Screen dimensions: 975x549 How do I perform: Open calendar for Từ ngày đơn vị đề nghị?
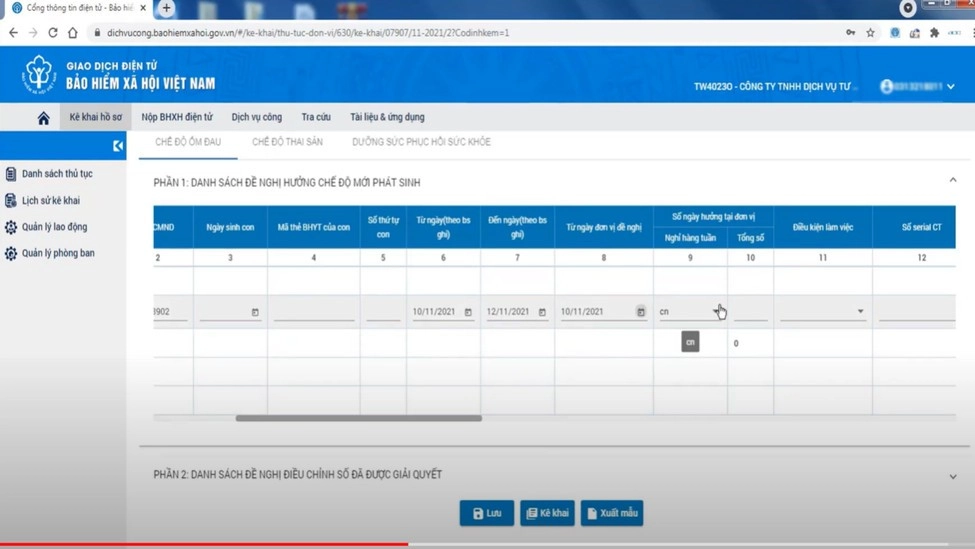pyautogui.click(x=641, y=312)
